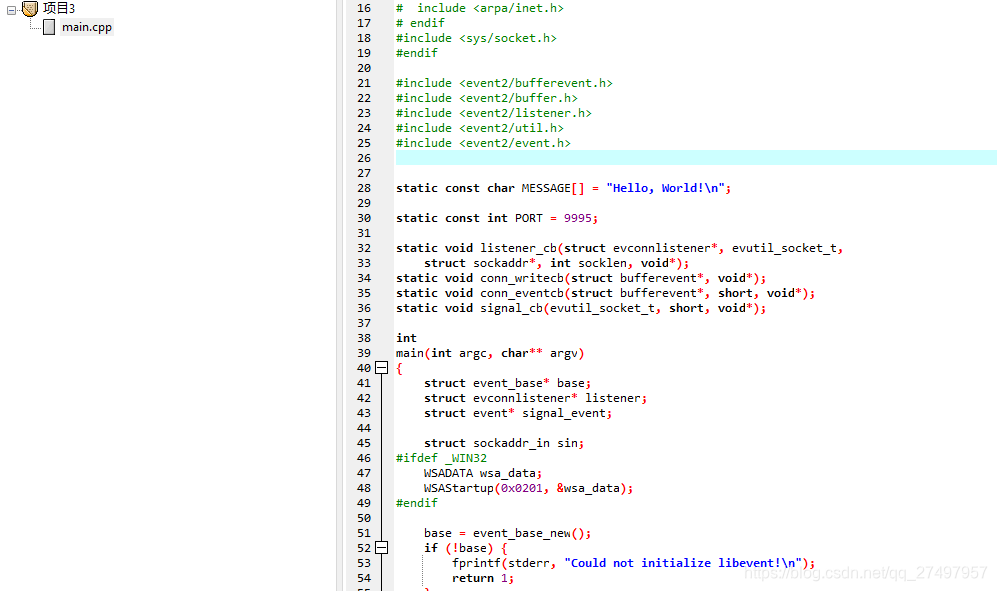Click conn_eventcb declaration on line 35
Screen dimensions: 997x591
click(x=522, y=293)
